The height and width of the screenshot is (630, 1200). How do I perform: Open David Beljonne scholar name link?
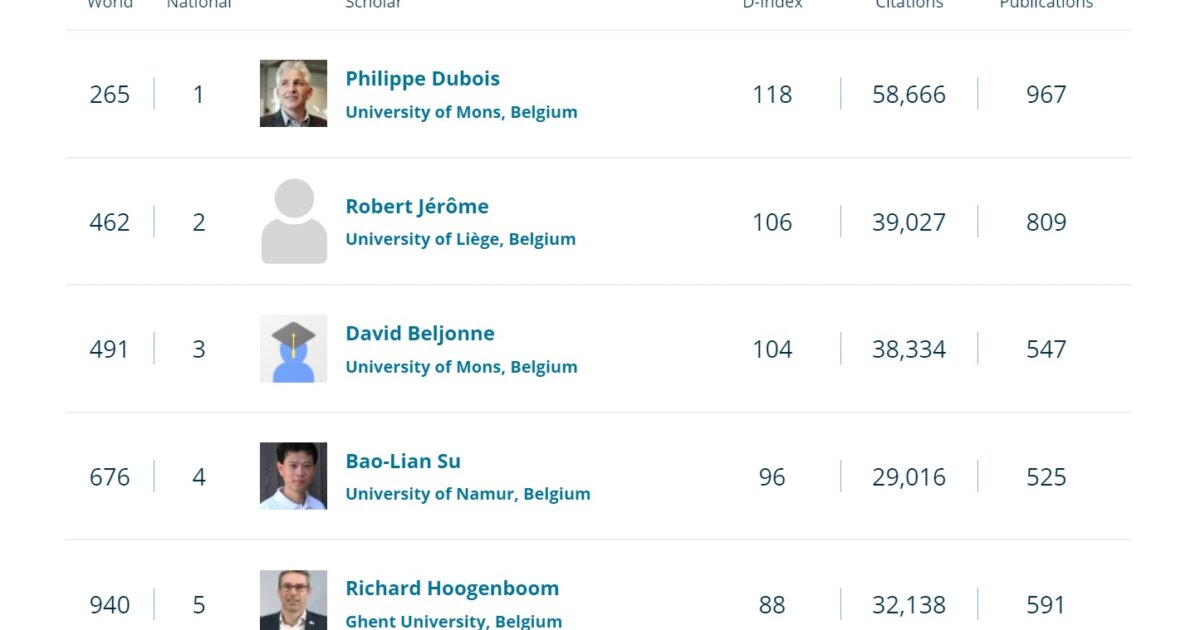pos(420,333)
